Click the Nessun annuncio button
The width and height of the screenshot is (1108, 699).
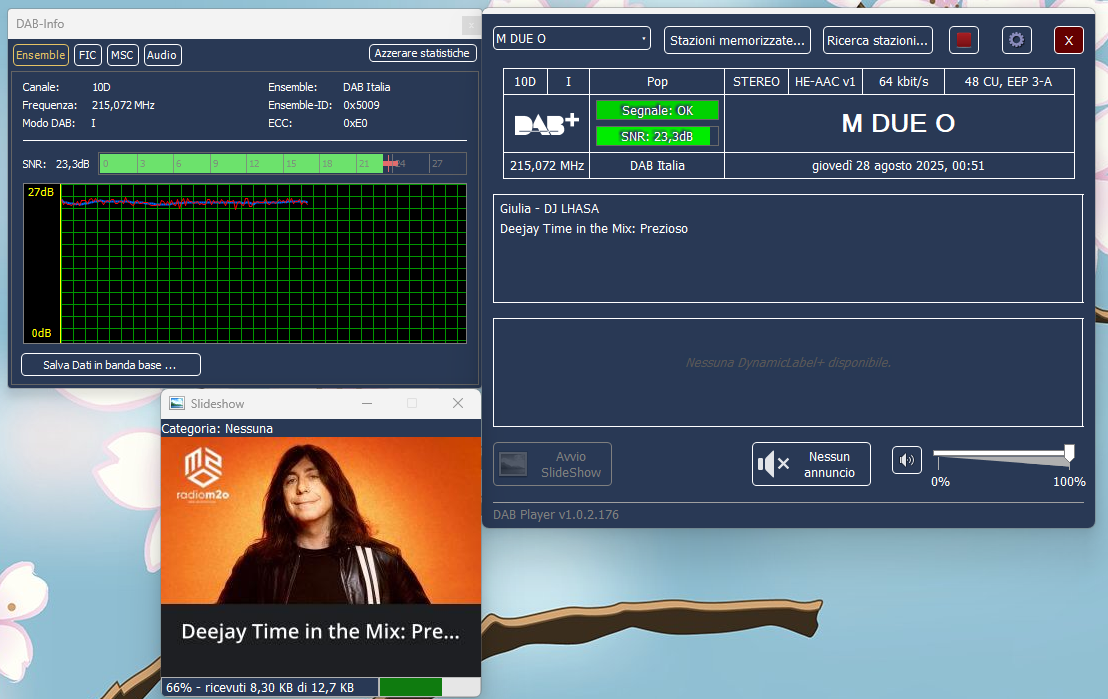click(x=811, y=464)
